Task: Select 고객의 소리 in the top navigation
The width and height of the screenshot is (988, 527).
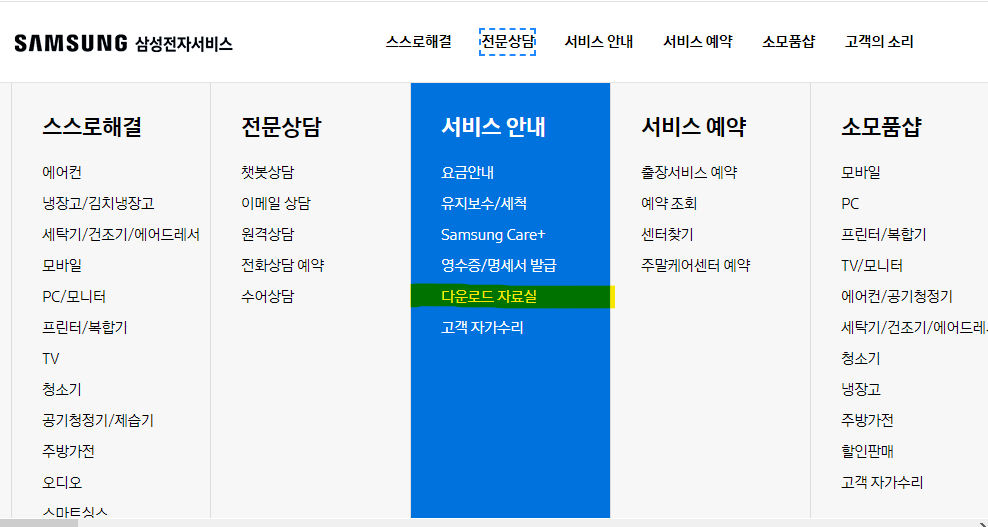Action: tap(878, 42)
